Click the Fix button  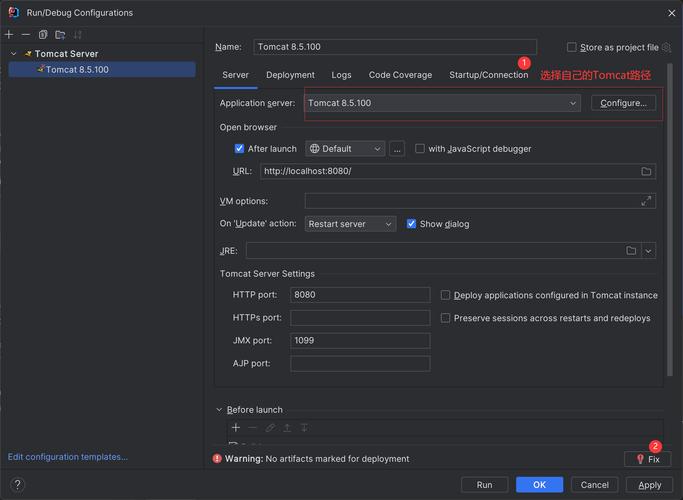pos(648,459)
